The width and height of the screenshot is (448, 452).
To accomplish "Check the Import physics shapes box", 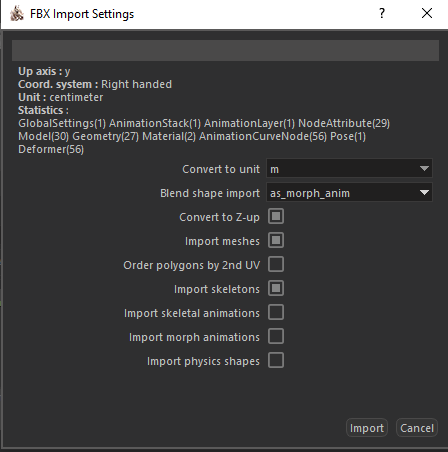I will [x=276, y=361].
